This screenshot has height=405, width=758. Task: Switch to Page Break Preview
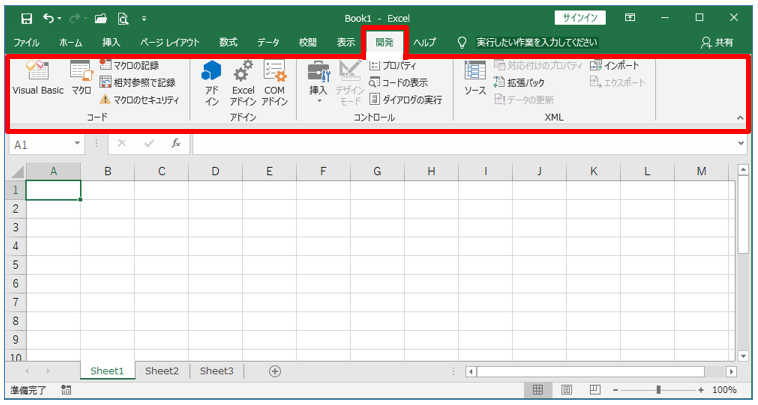596,390
